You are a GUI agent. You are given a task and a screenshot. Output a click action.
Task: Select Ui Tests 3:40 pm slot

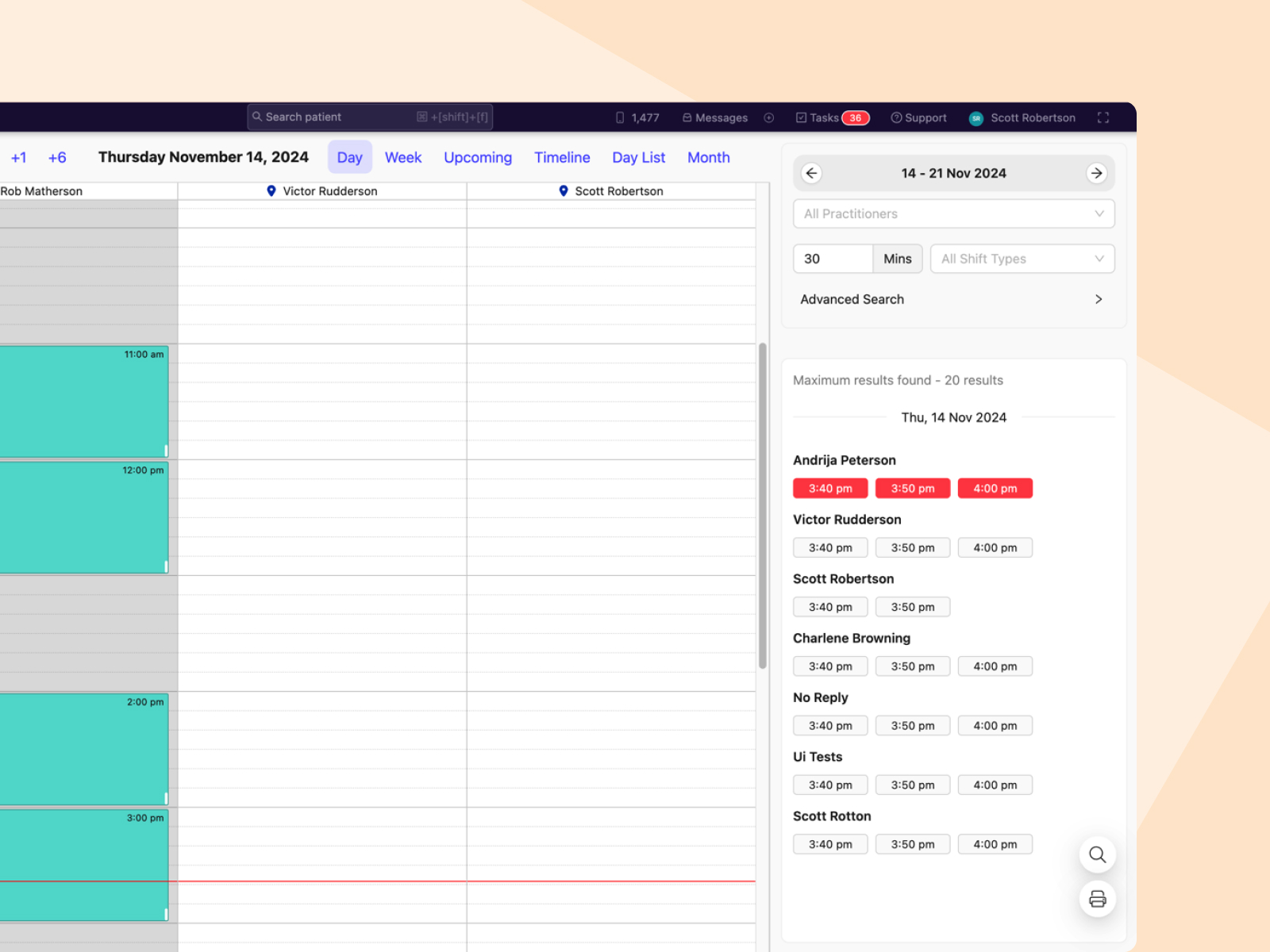pyautogui.click(x=830, y=785)
